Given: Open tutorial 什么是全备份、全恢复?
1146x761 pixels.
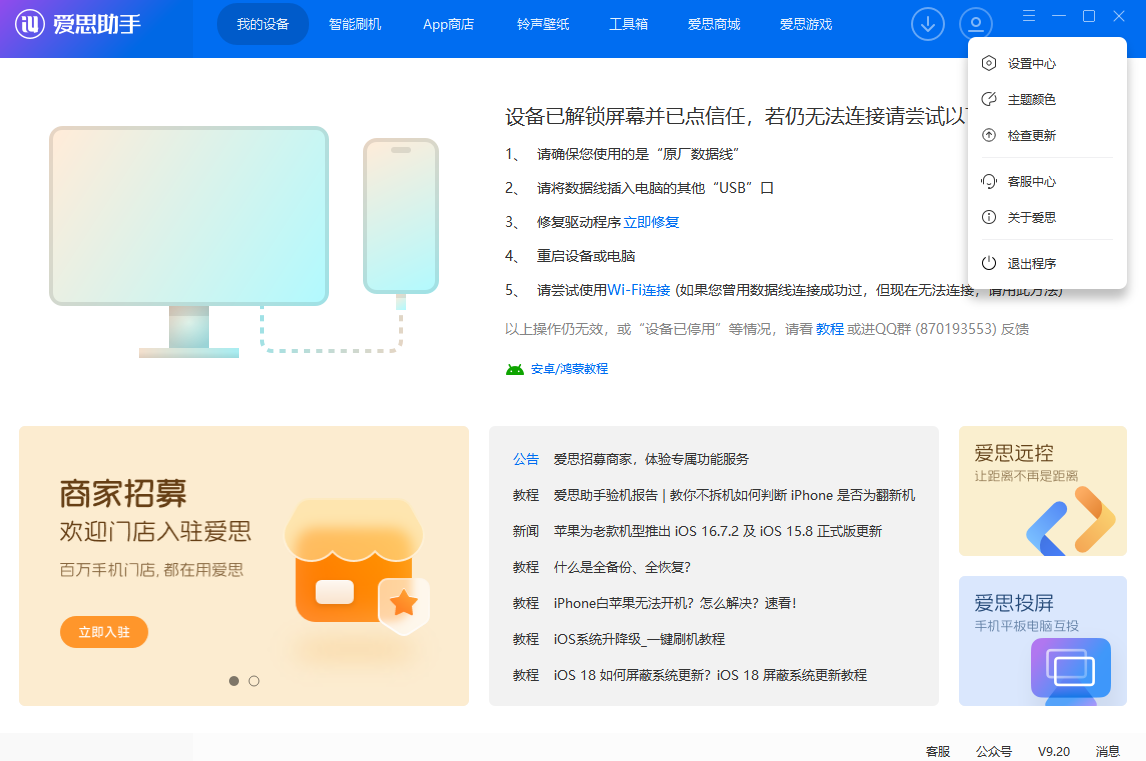Looking at the screenshot, I should (x=622, y=567).
